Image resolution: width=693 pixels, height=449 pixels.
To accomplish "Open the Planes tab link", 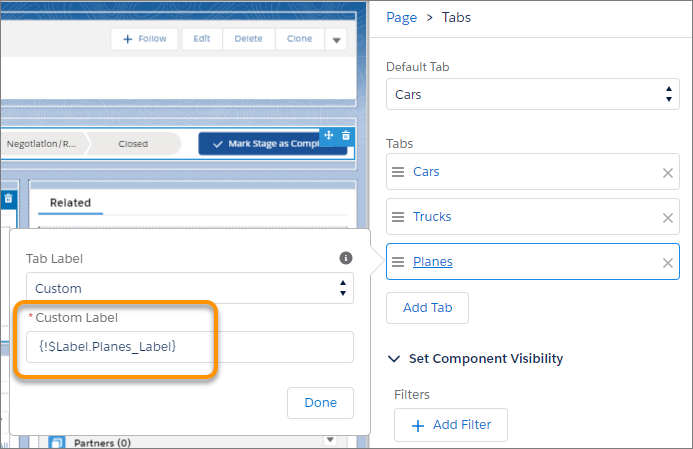I will point(433,262).
